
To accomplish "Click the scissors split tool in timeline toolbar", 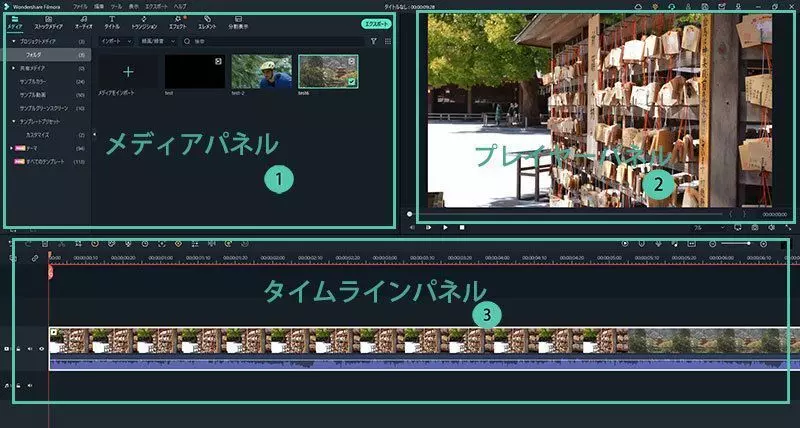I will click(x=62, y=243).
